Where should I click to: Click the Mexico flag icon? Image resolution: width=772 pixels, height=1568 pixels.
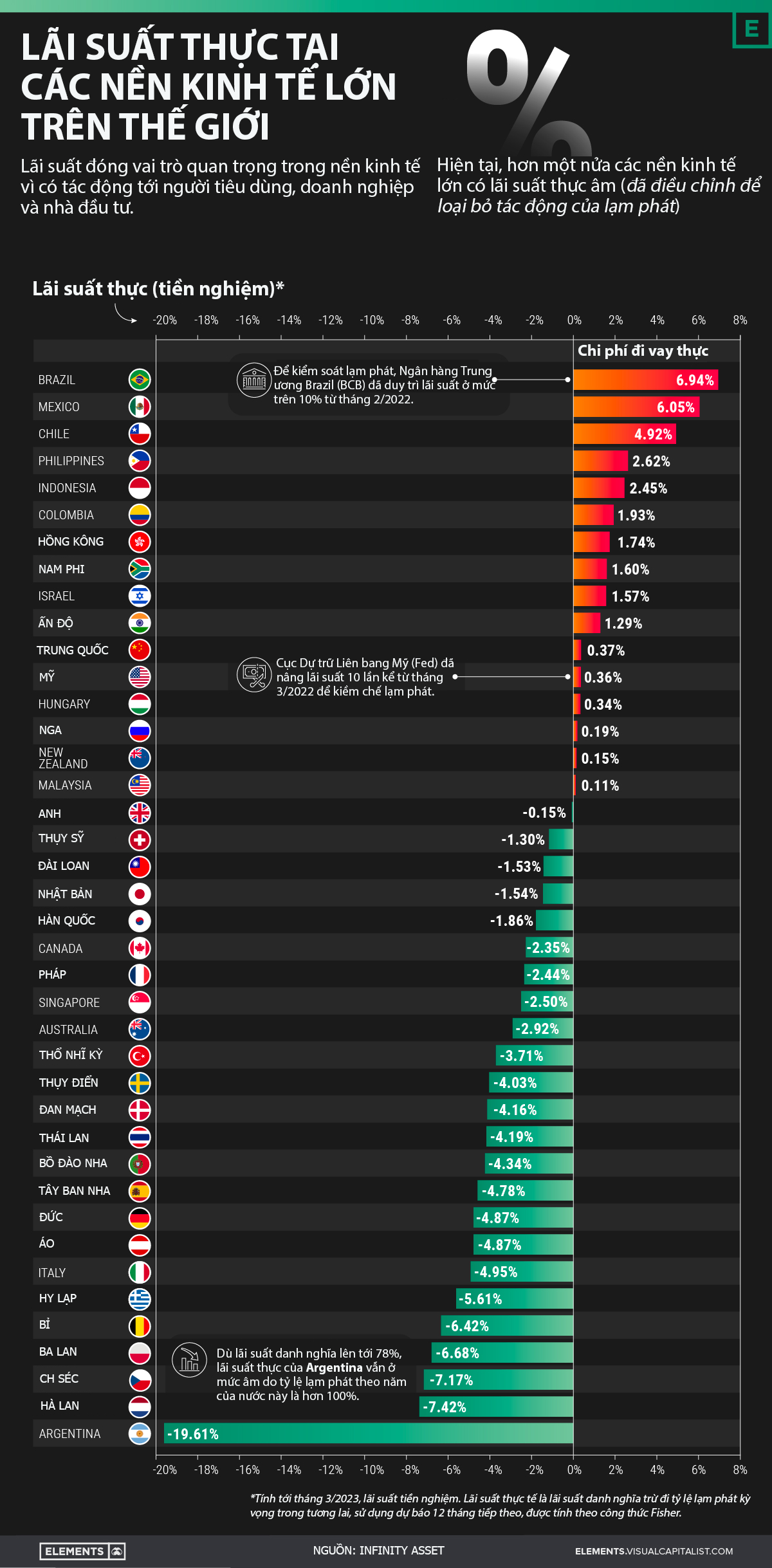140,407
